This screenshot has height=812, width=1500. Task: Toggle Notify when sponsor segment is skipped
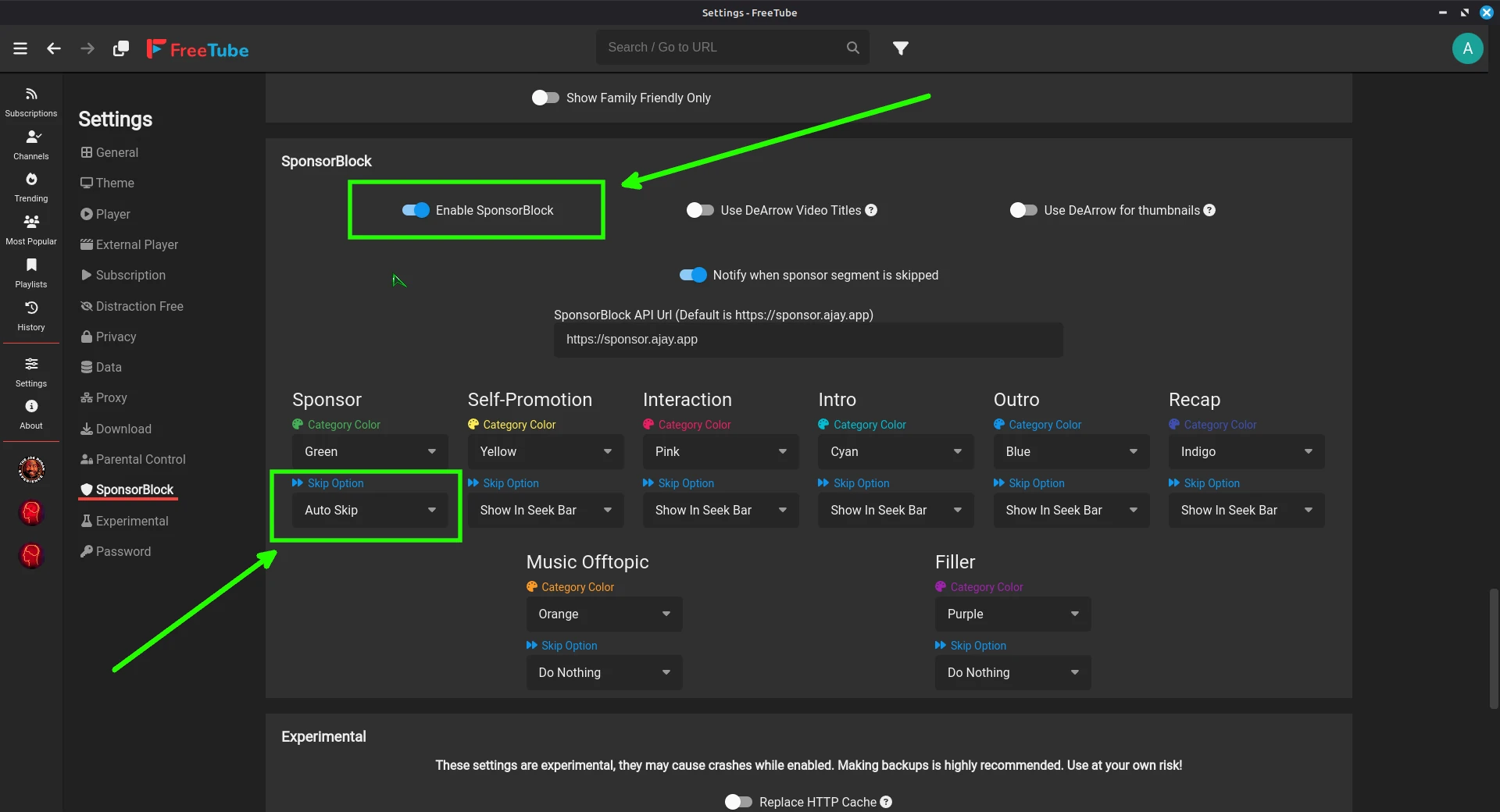[693, 275]
